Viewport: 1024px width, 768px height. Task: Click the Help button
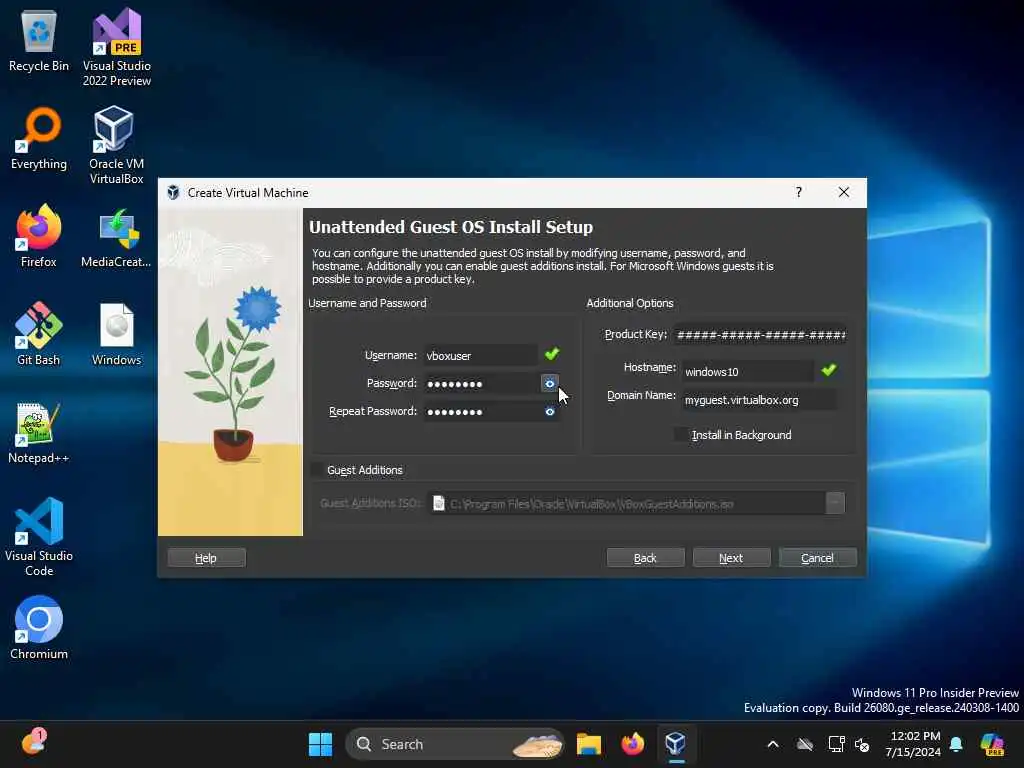[206, 558]
